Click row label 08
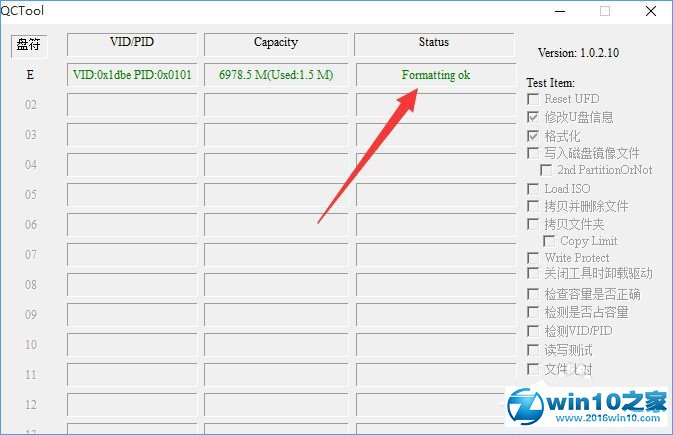 click(x=31, y=285)
